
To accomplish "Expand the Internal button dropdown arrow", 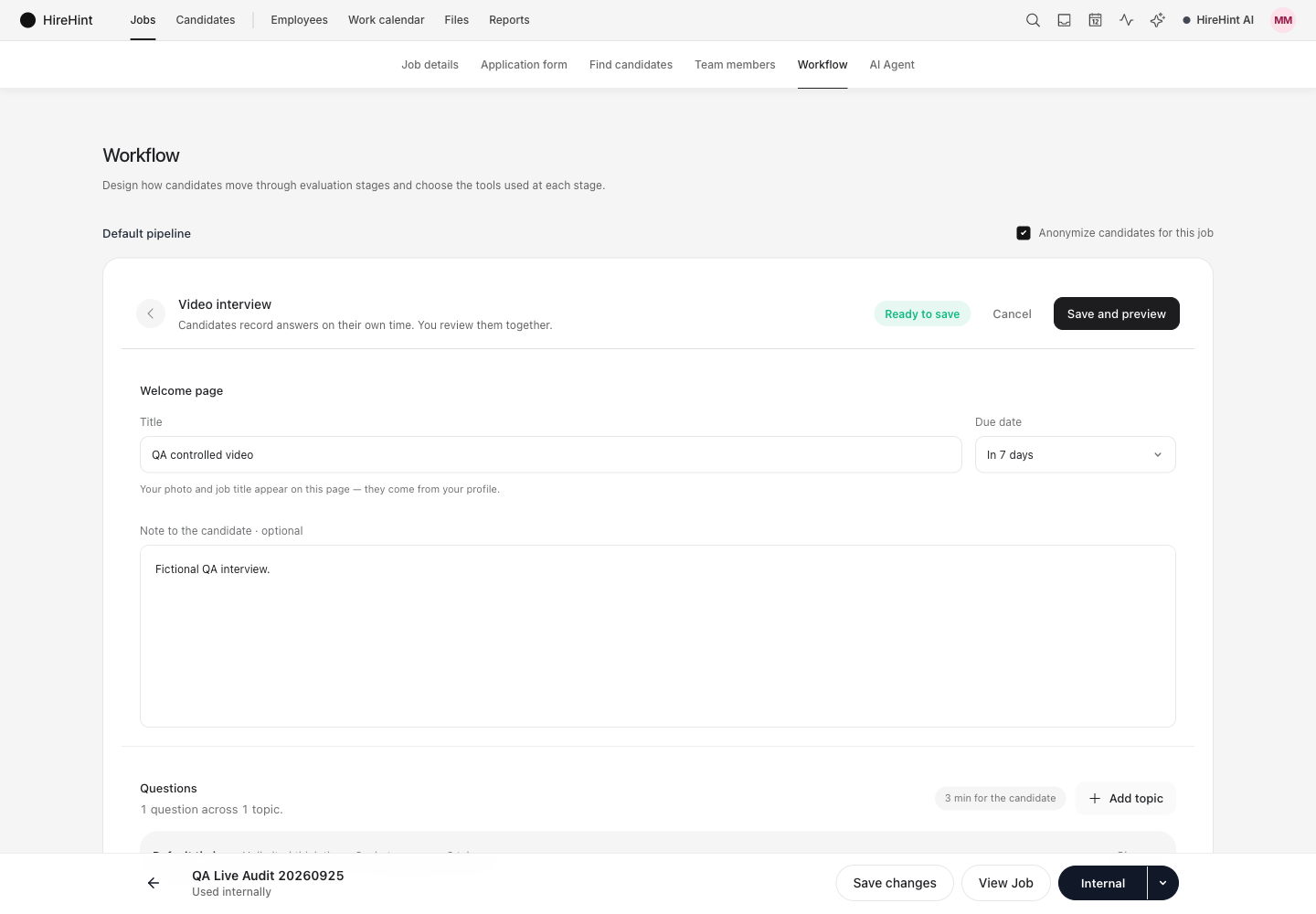I will coord(1162,883).
